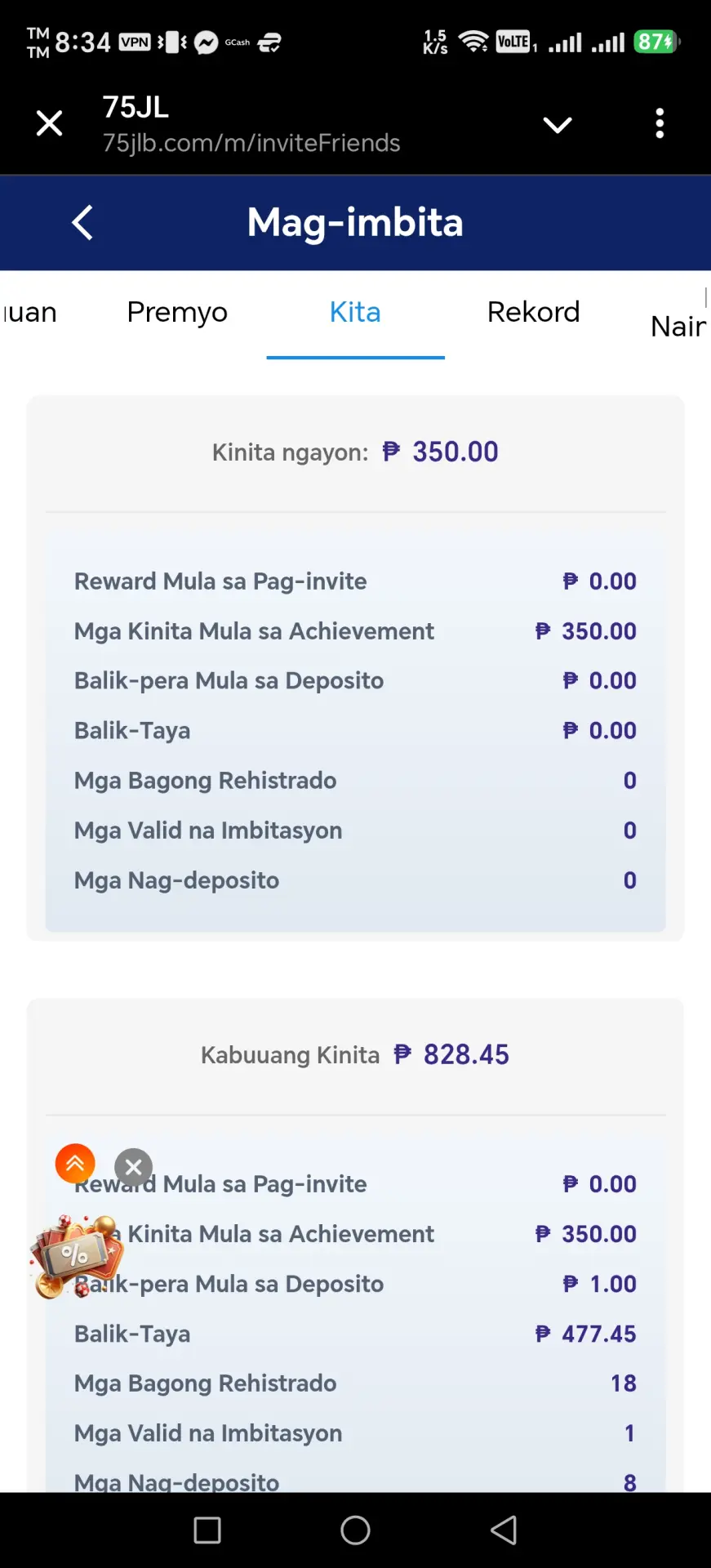Open the three-dot browser menu

pyautogui.click(x=660, y=123)
